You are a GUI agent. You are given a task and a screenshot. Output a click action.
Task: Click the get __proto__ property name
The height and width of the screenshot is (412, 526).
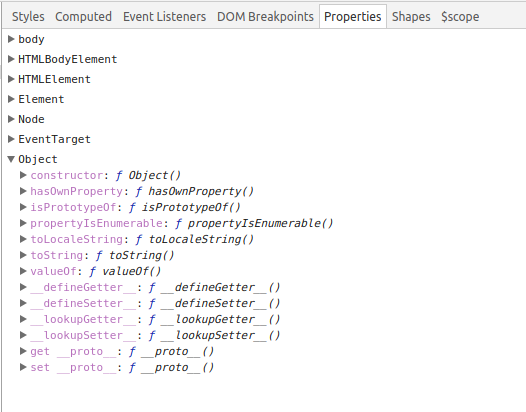[73, 352]
